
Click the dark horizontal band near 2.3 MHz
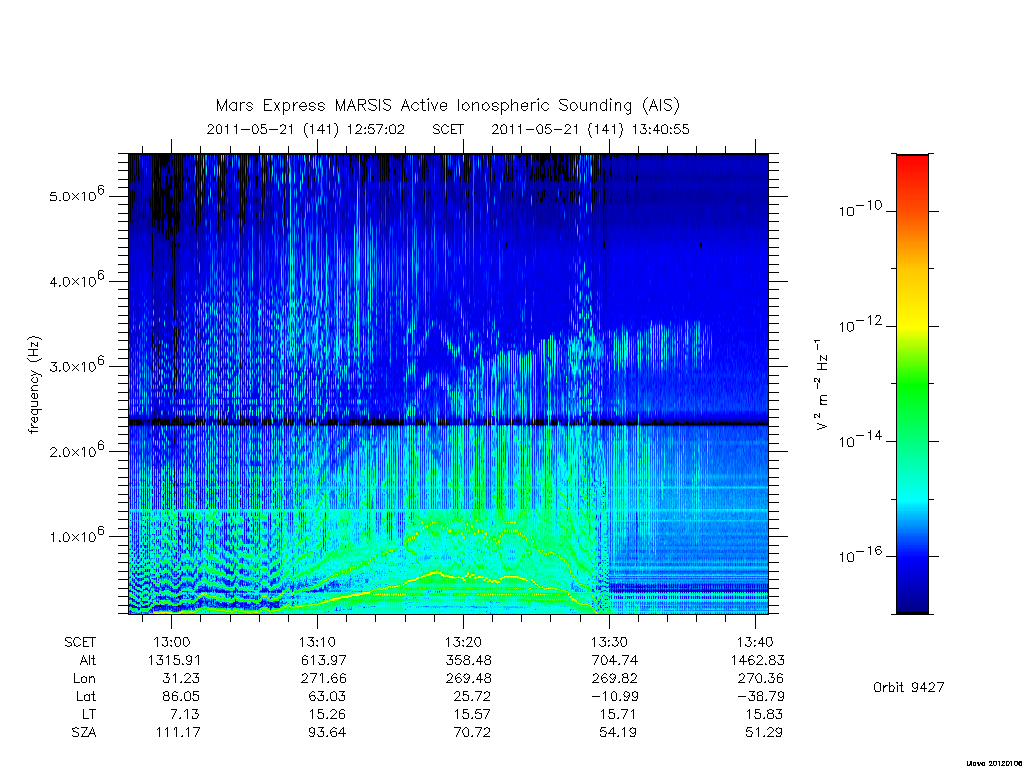448,423
